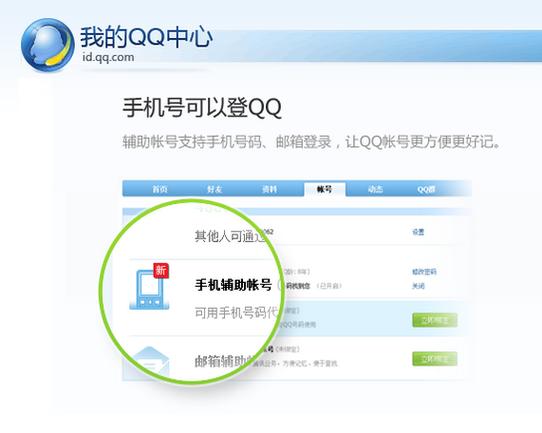Click the 其他人可通过 text
This screenshot has height=433, width=542.
click(x=231, y=236)
